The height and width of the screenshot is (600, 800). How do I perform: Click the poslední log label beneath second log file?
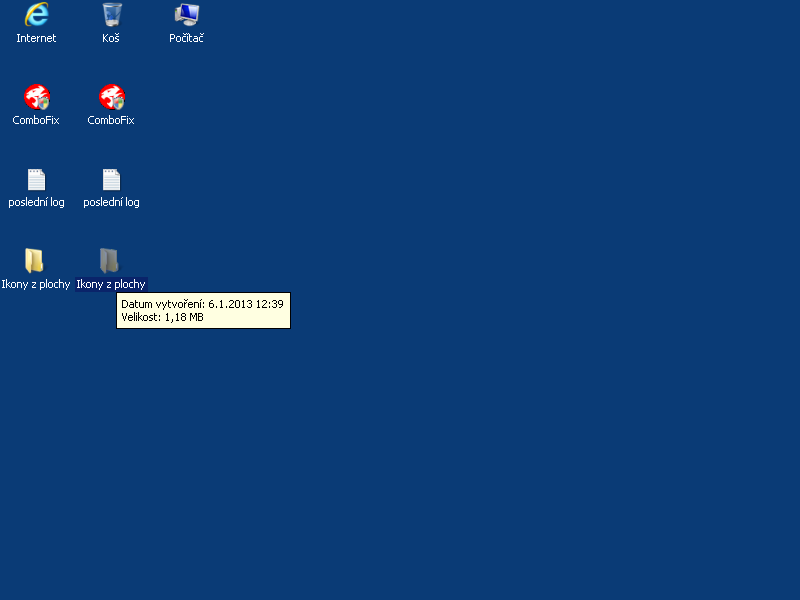[x=111, y=202]
